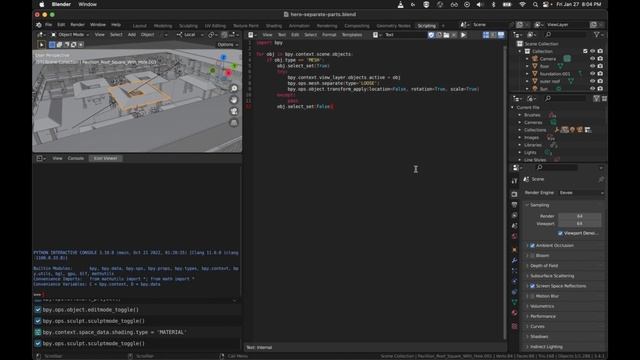This screenshot has width=640, height=360.
Task: Open the World properties tab icon
Action: (x=514, y=236)
